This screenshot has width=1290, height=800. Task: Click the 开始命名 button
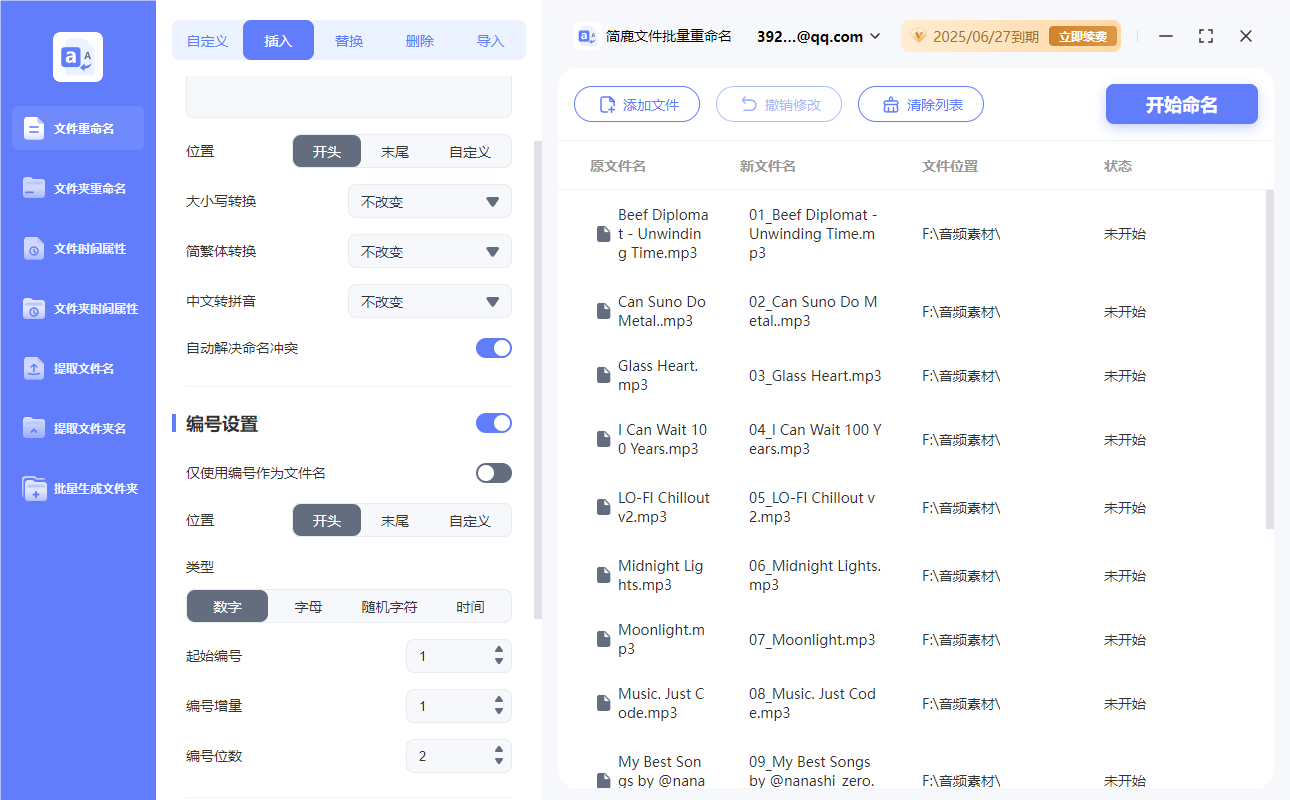[1181, 105]
